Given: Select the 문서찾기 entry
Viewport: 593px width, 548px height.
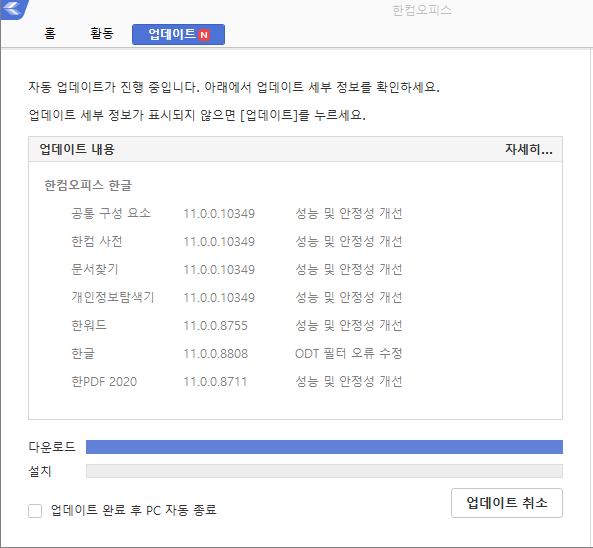Looking at the screenshot, I should pos(95,269).
